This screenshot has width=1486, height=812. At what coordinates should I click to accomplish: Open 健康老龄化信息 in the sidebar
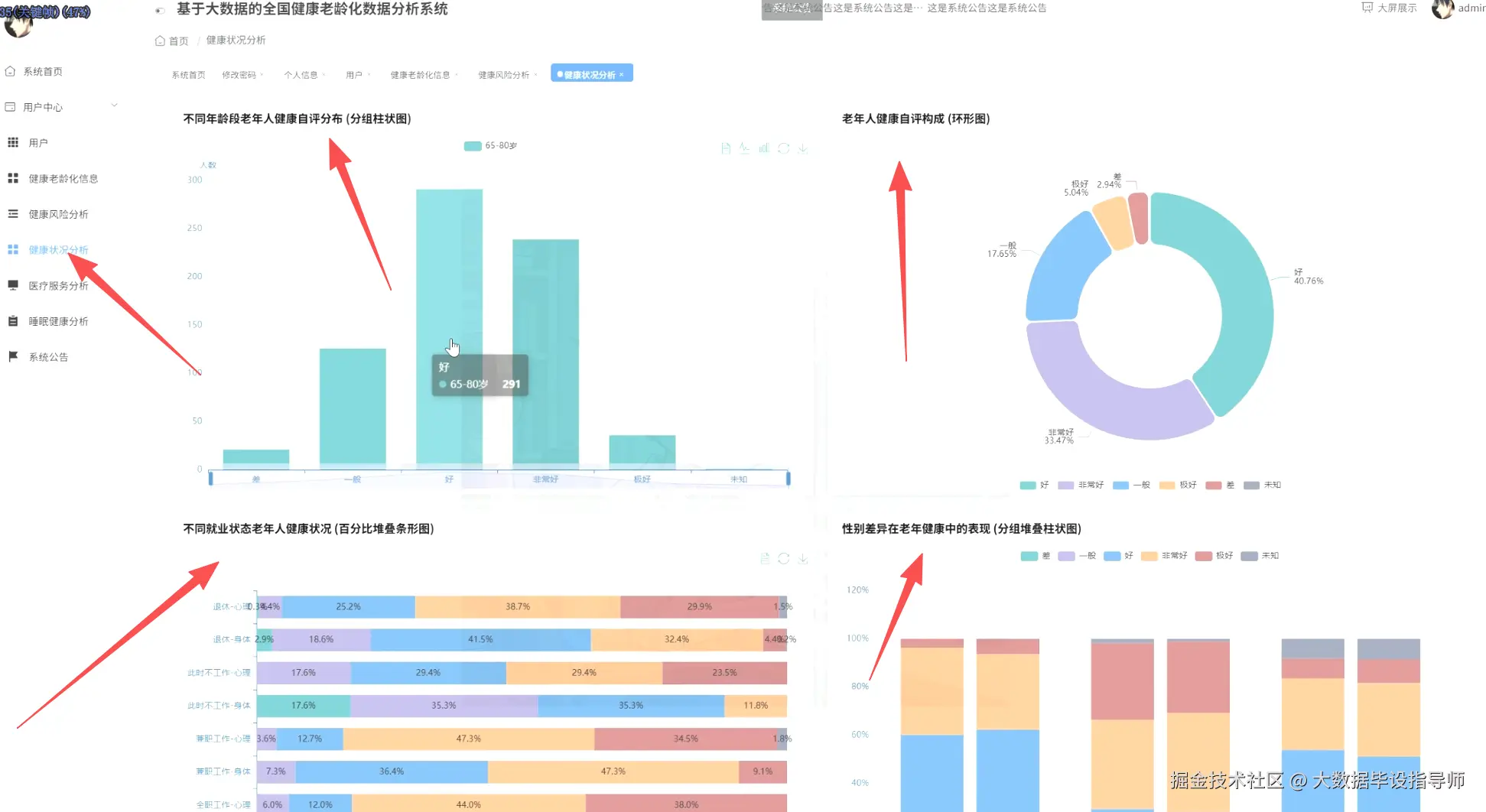tap(63, 178)
